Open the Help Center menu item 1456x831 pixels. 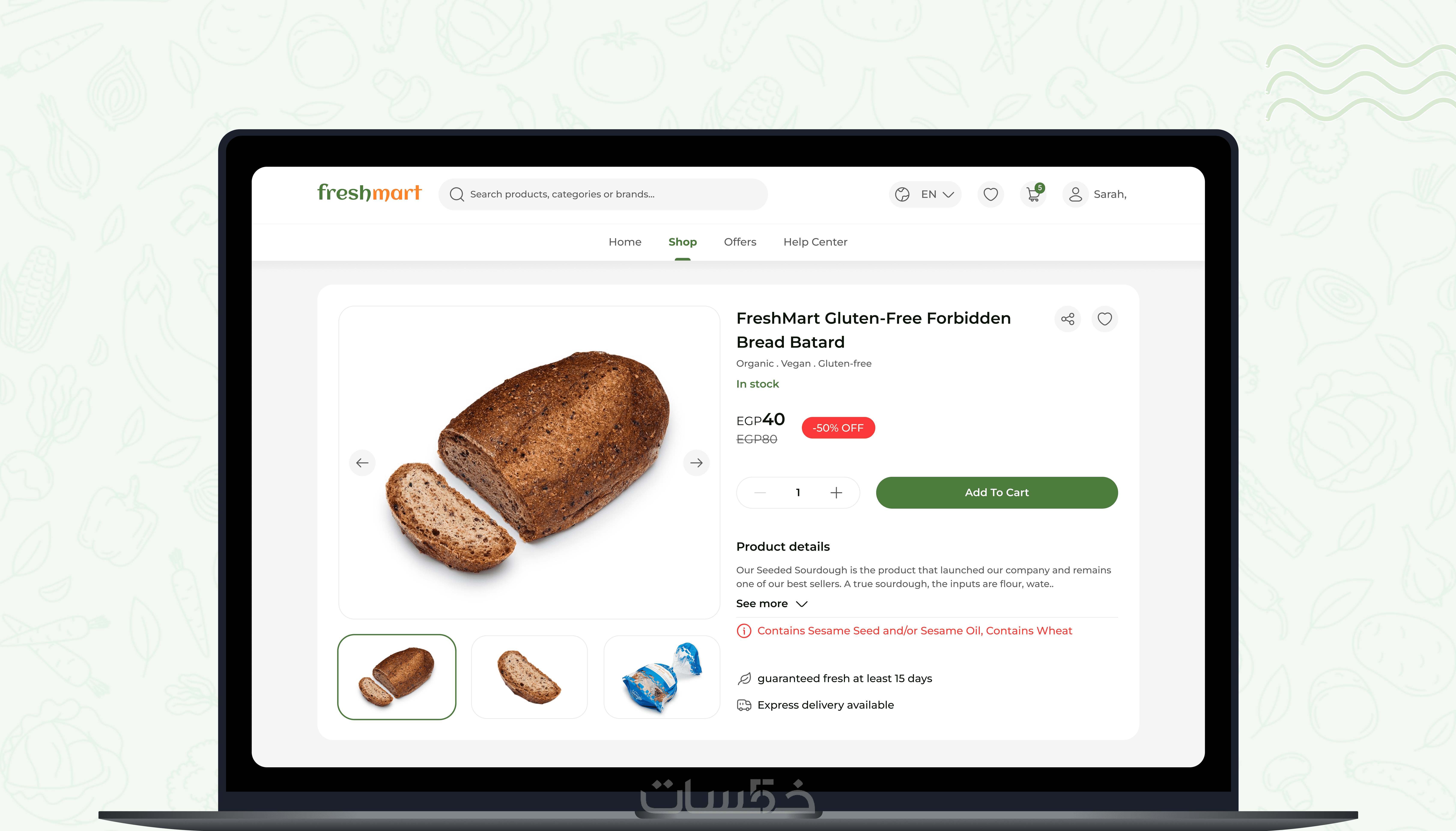pyautogui.click(x=815, y=242)
